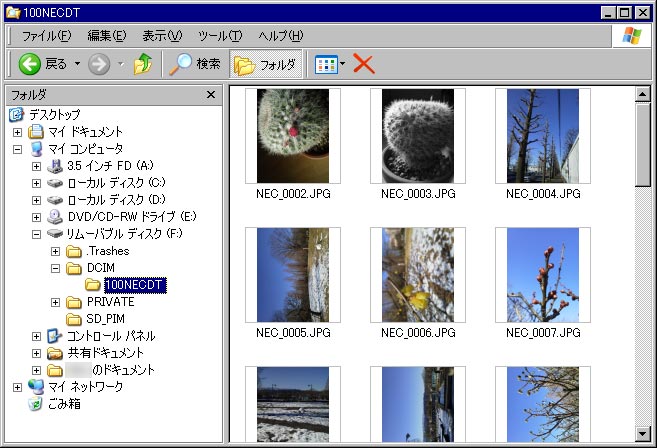Select thumbnail NEC_0005.JPG
The height and width of the screenshot is (448, 657).
point(293,275)
